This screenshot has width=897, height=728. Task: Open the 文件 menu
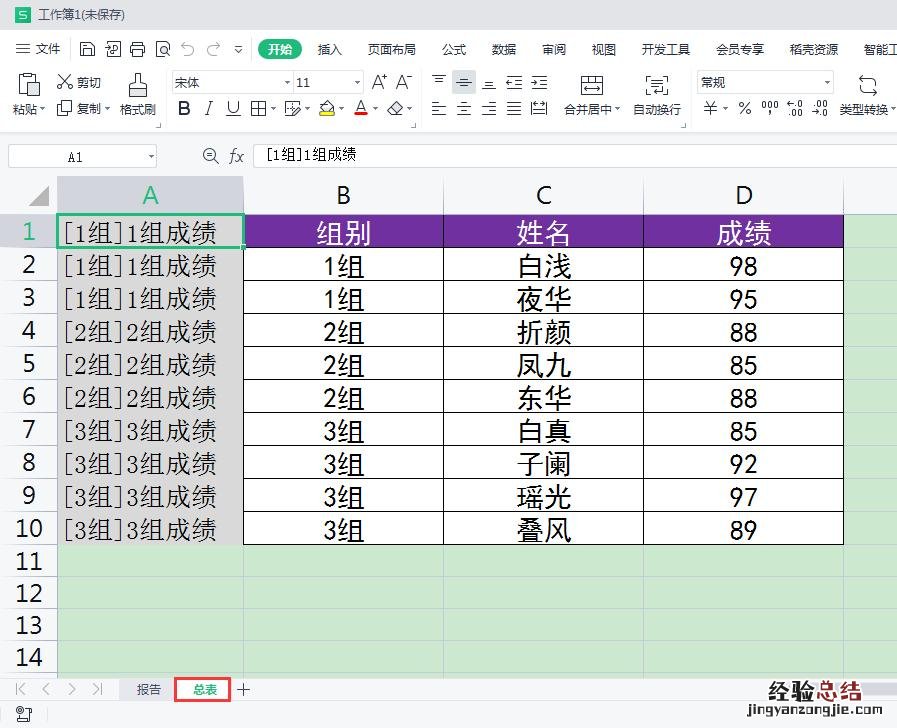pyautogui.click(x=39, y=49)
